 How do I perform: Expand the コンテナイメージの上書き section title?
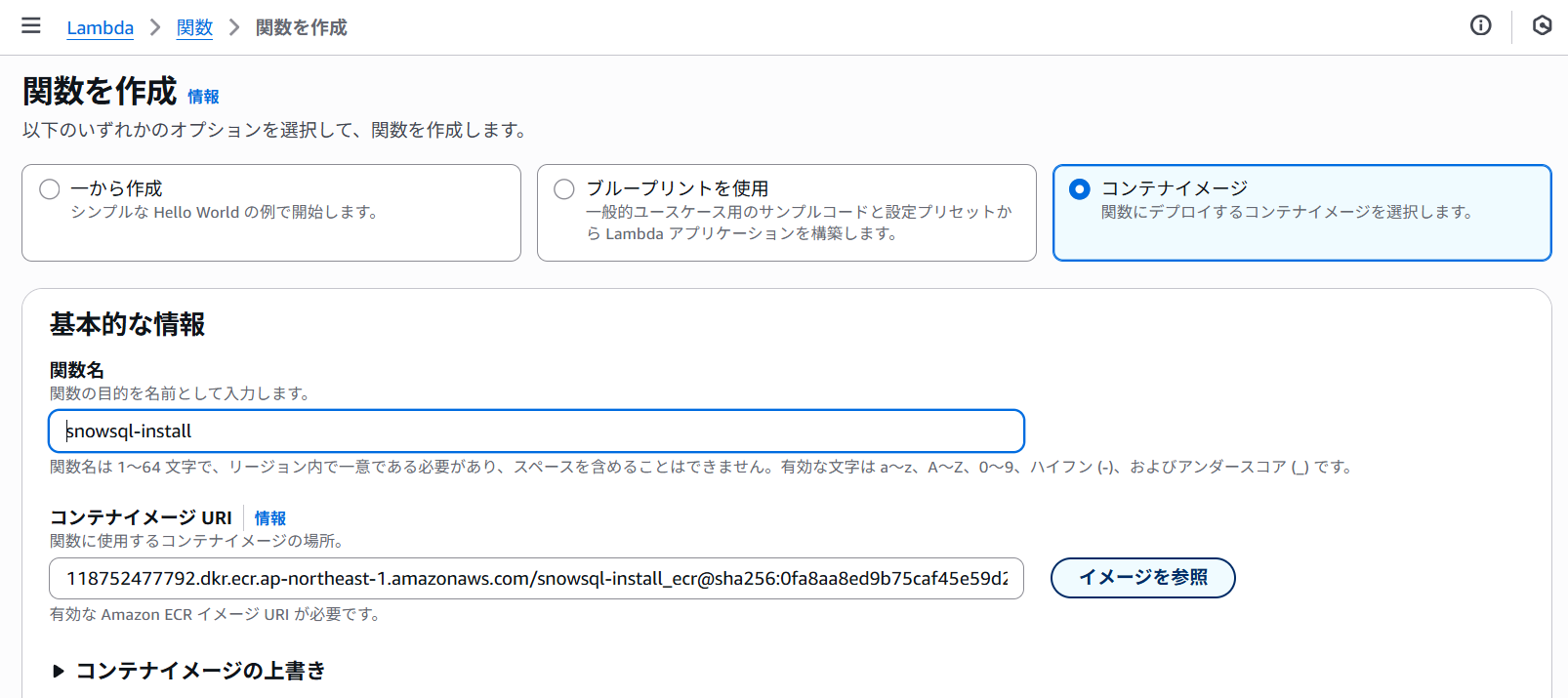200,671
